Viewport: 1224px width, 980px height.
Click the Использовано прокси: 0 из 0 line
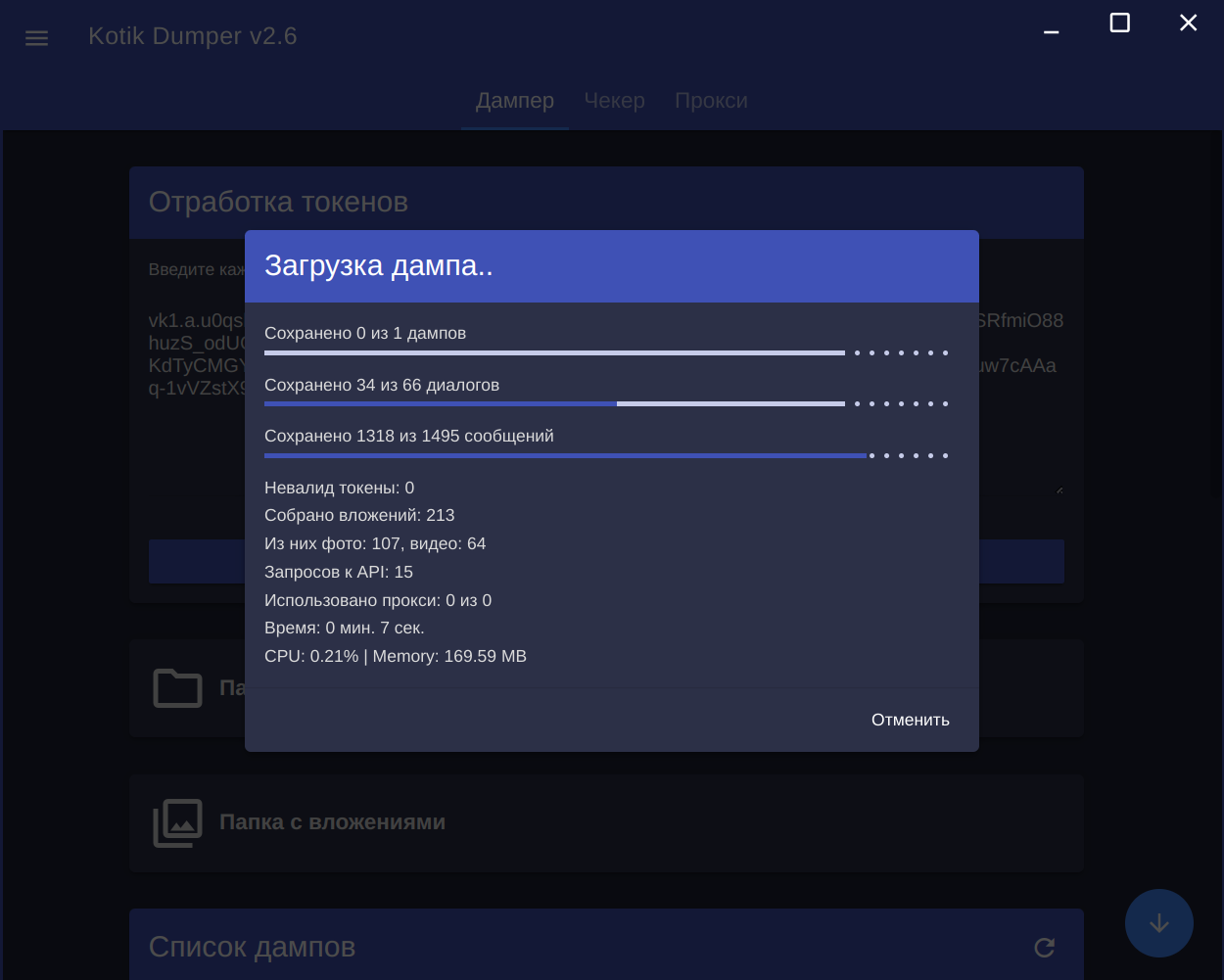click(378, 600)
